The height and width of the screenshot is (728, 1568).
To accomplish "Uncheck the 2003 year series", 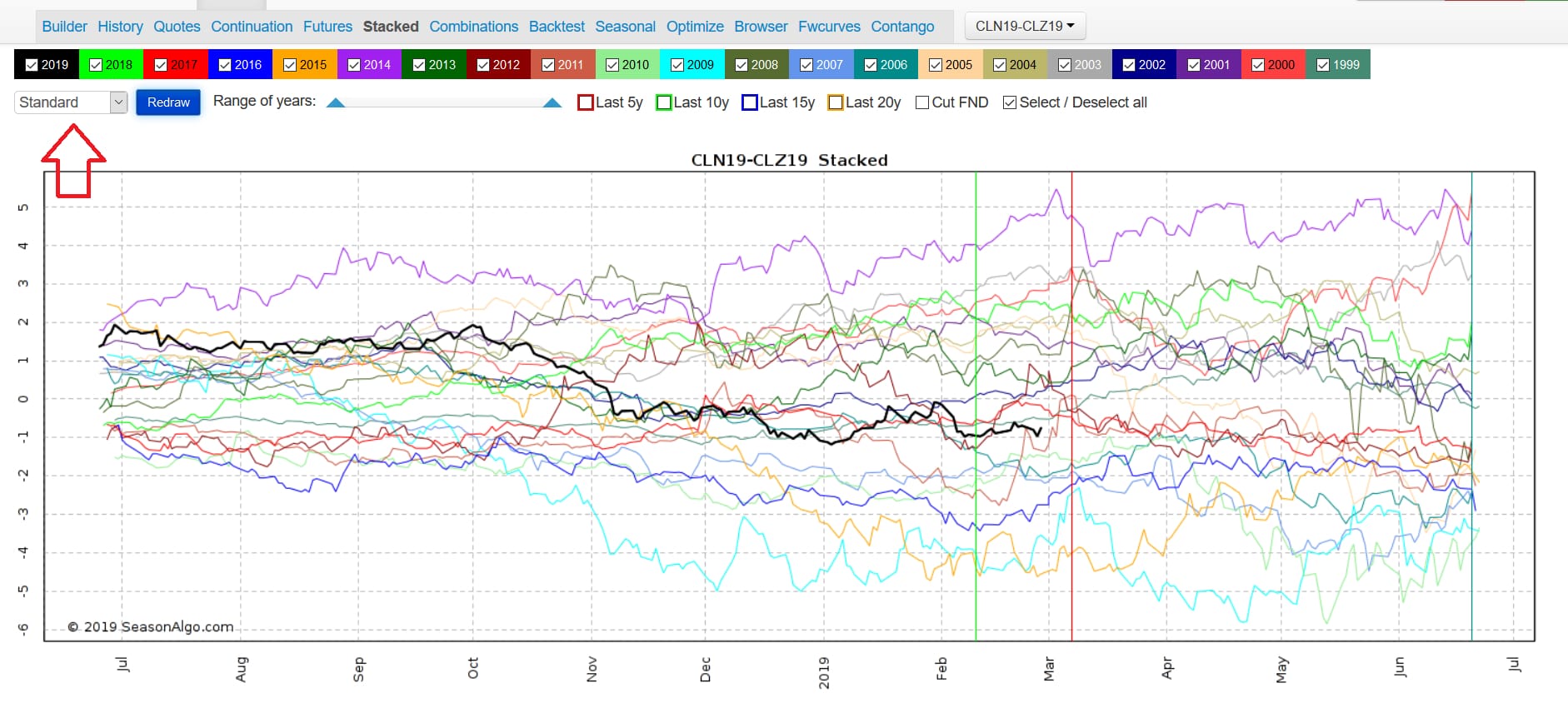I will click(1065, 65).
